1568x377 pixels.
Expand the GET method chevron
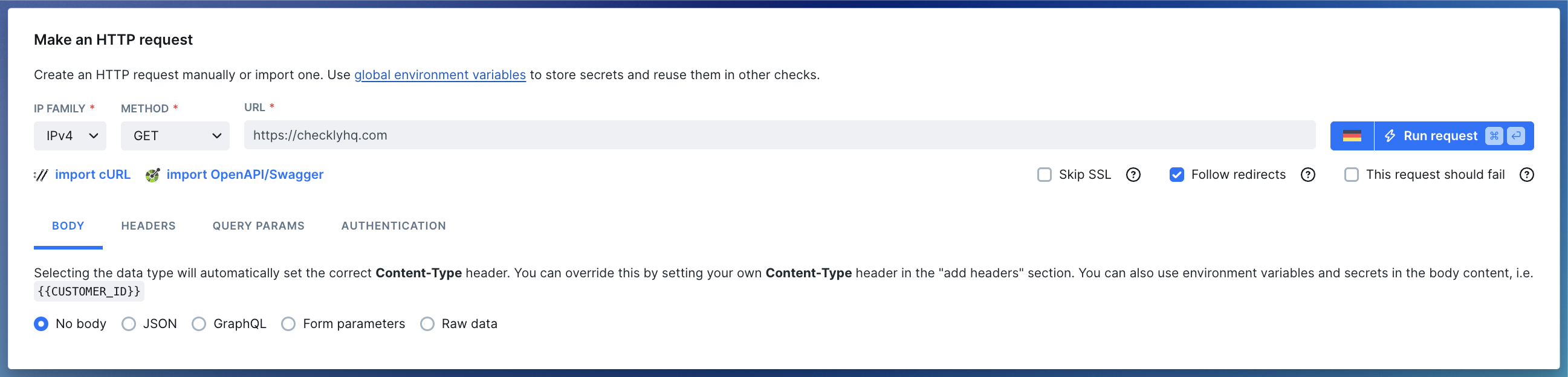[216, 135]
